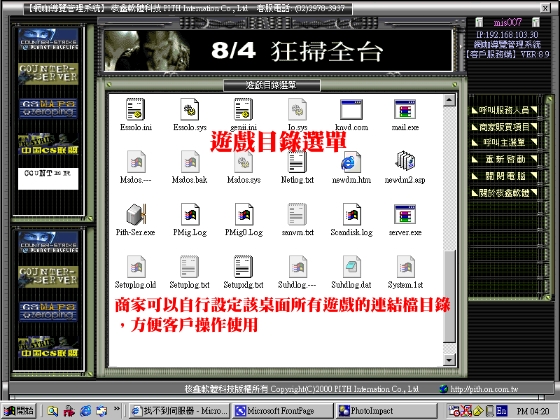Screen dimensions: 560x420
Task: Select the knvd.com window icon
Action: 351,109
